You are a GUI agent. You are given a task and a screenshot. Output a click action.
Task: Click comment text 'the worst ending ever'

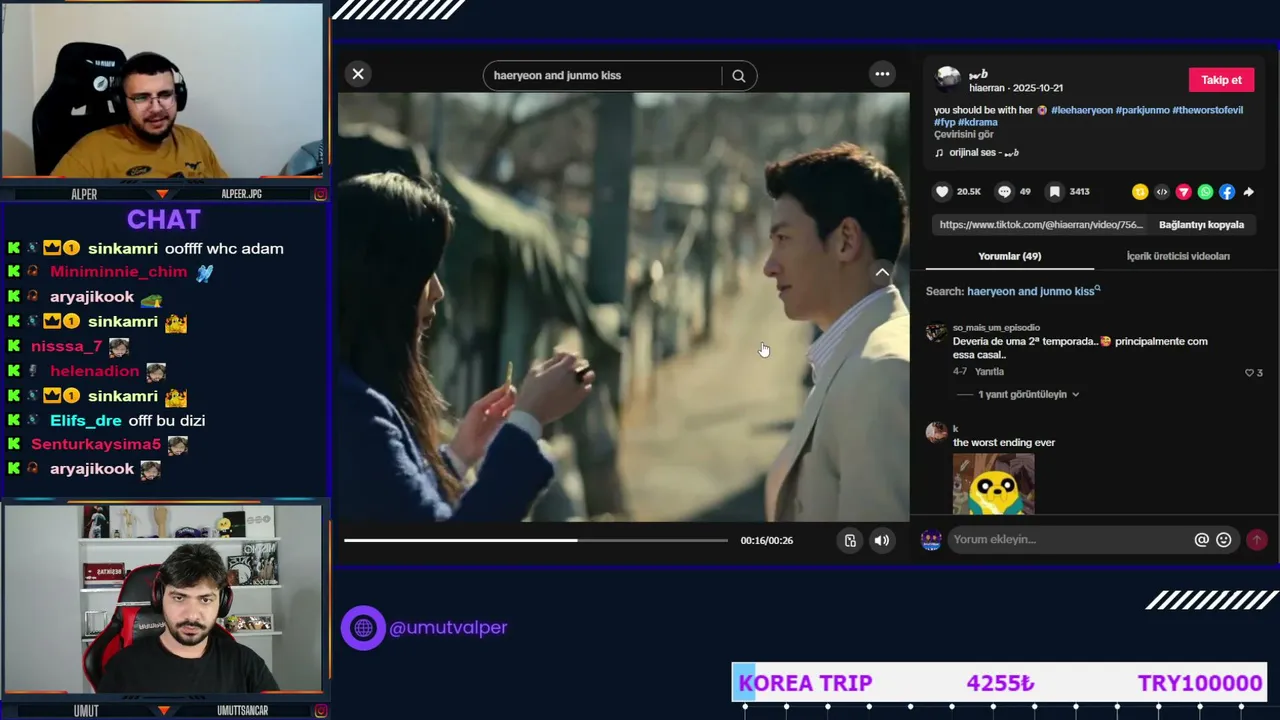(1004, 443)
